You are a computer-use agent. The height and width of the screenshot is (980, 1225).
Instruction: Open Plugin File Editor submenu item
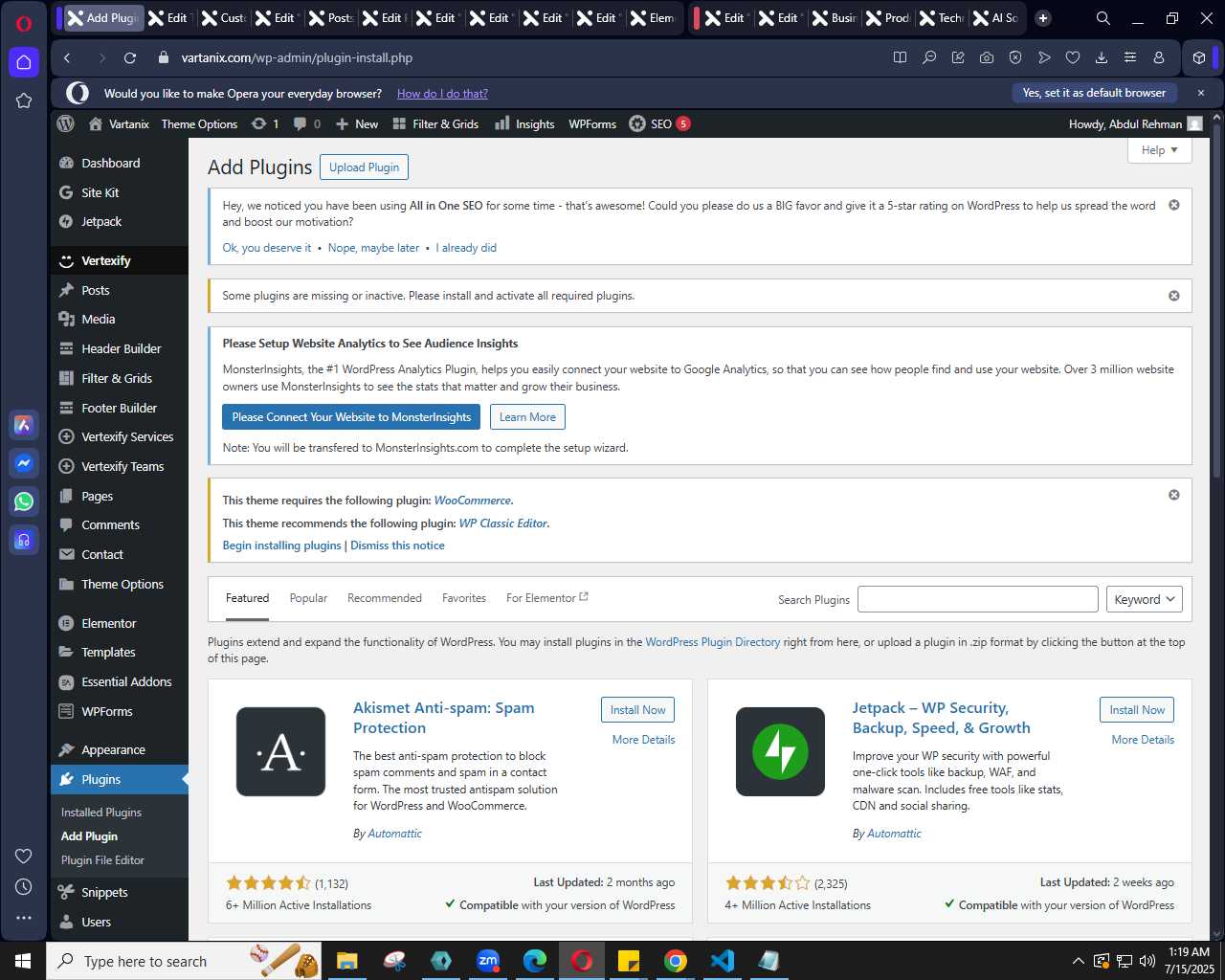coord(102,860)
